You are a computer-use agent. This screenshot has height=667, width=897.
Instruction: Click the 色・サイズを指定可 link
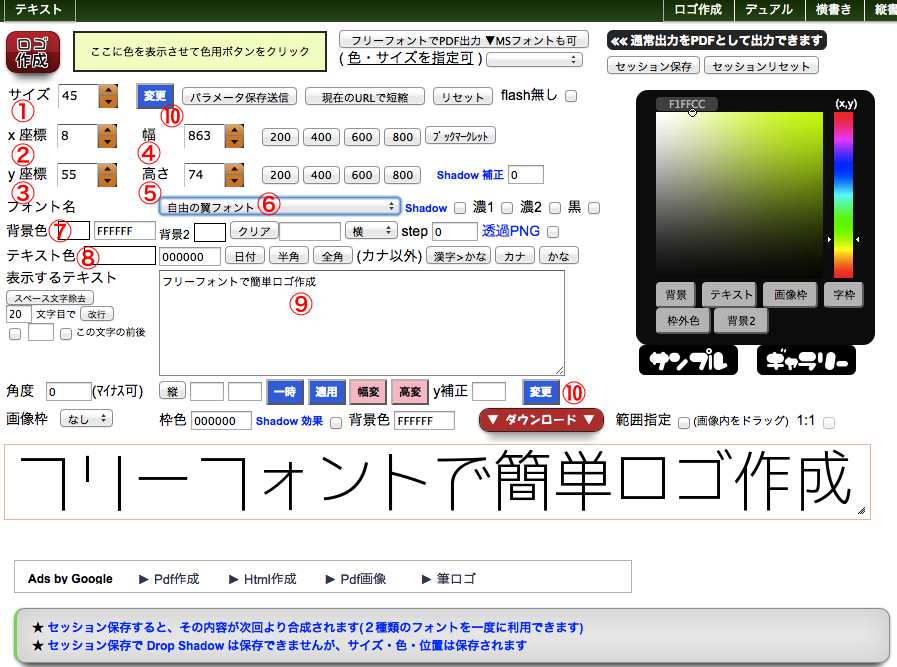tap(411, 58)
